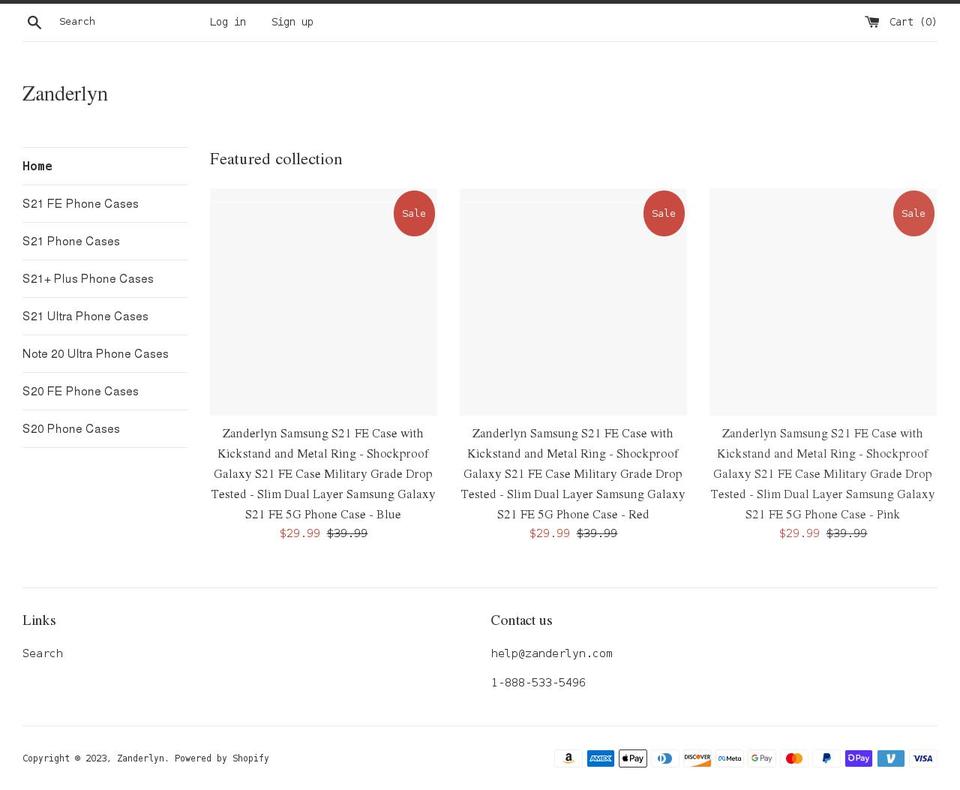Viewport: 960px width, 790px height.
Task: Click the PayPal payment icon
Action: 827,758
